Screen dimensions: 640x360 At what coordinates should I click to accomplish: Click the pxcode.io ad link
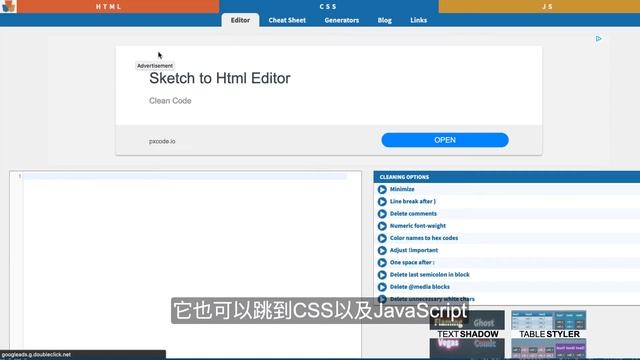[162, 141]
